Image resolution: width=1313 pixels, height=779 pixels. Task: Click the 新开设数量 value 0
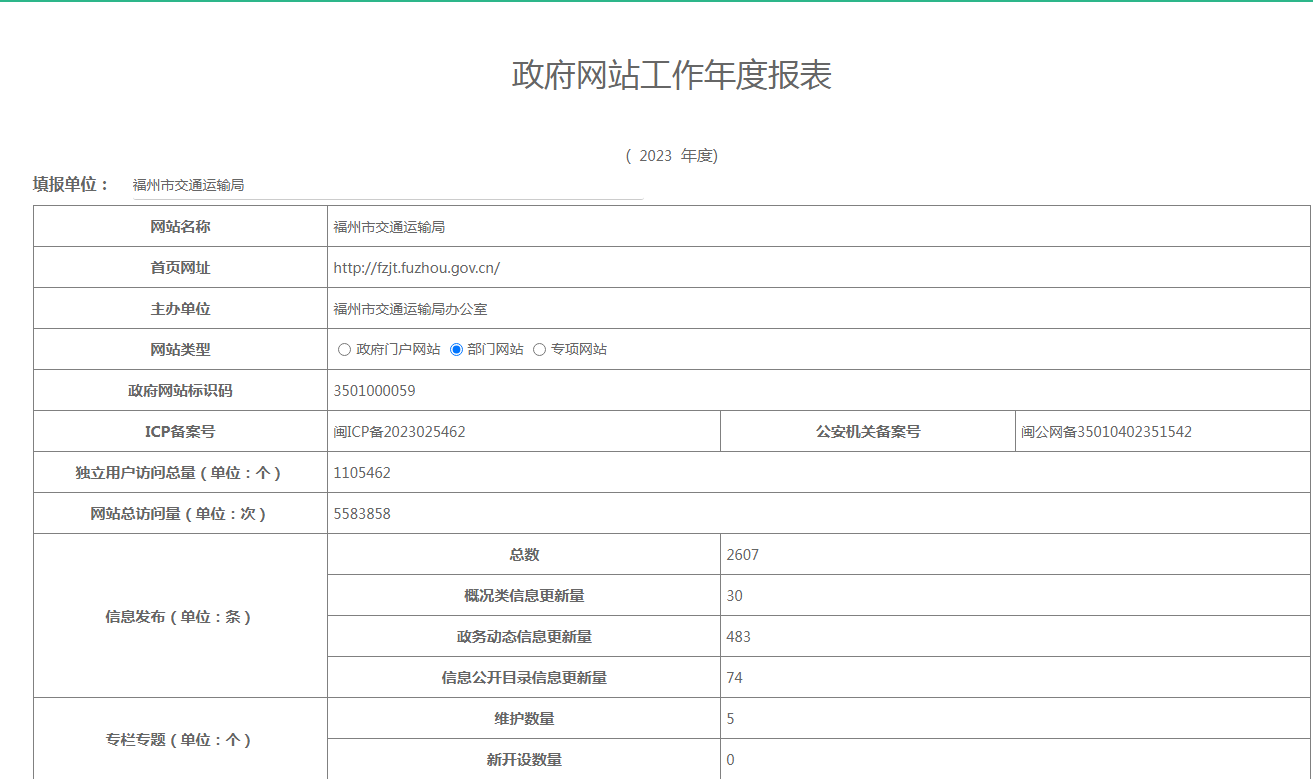731,760
